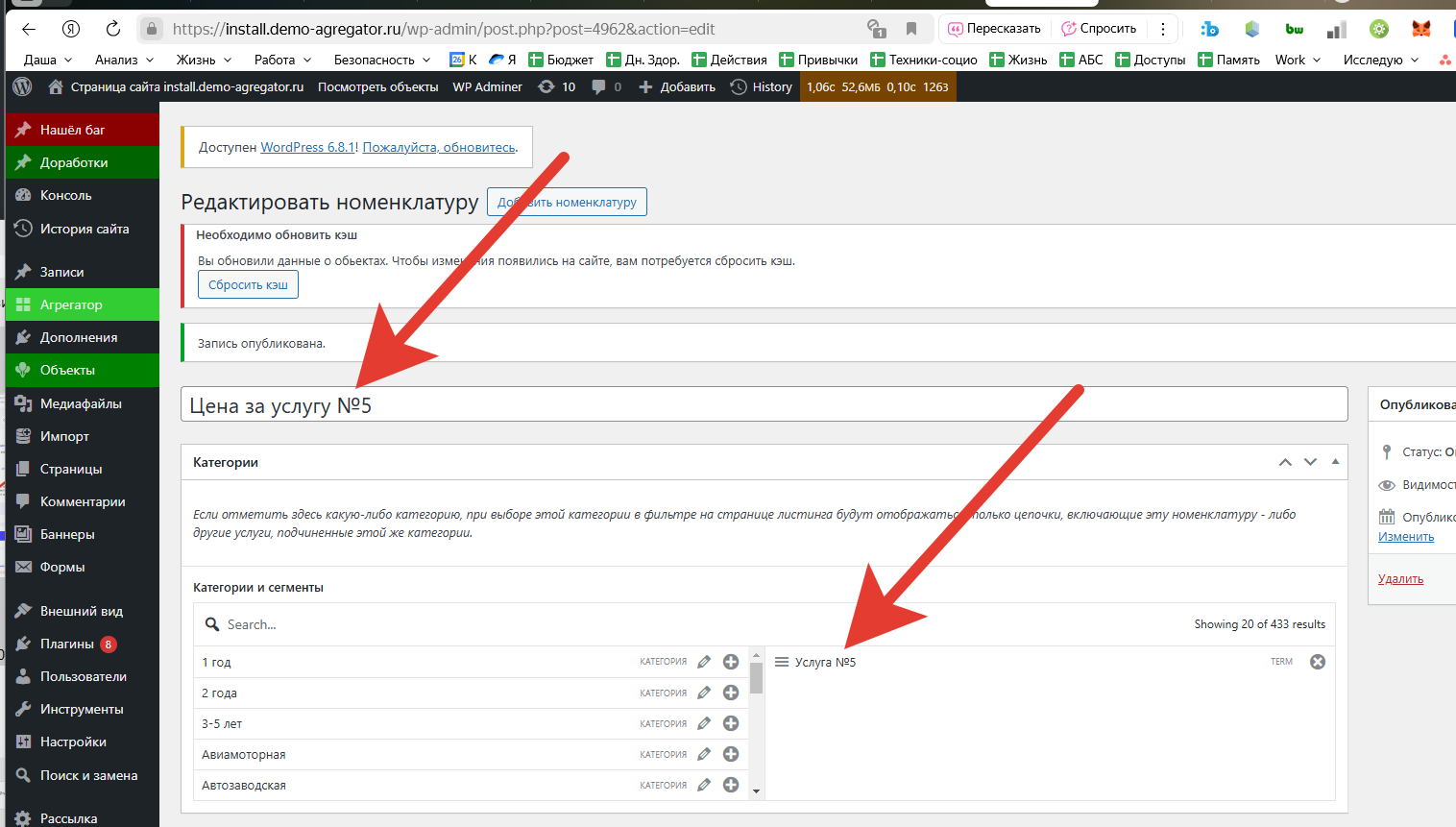Click the plus icon next to '2 года'
1456x827 pixels.
click(730, 693)
